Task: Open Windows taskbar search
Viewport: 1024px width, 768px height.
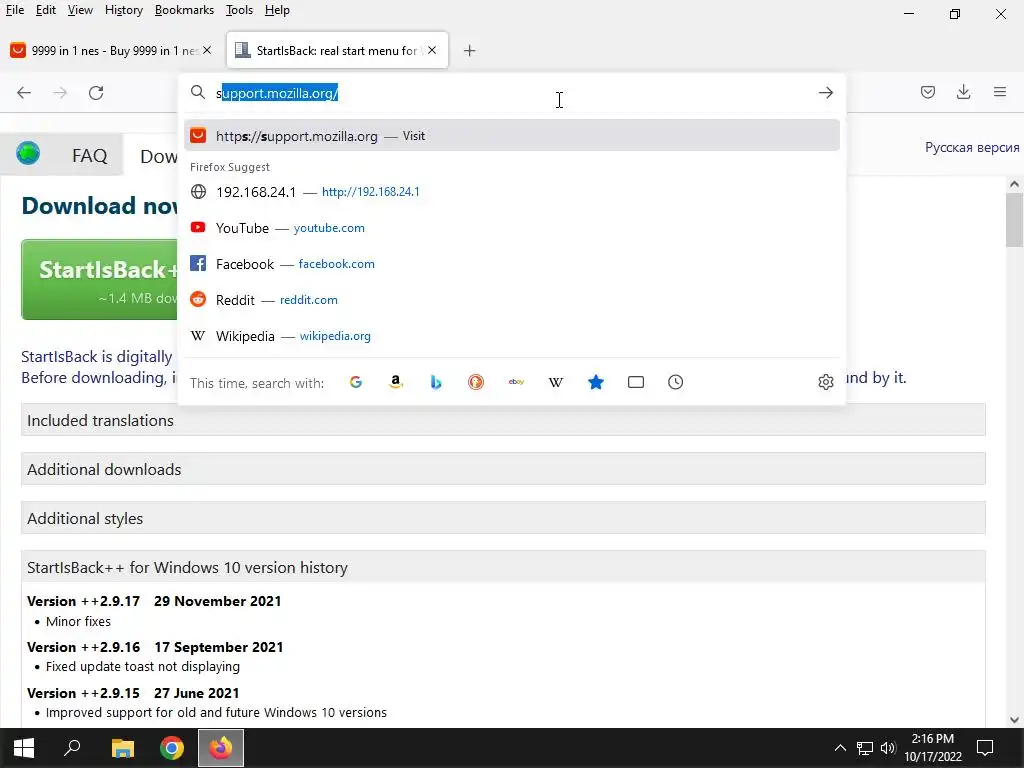Action: [x=72, y=748]
